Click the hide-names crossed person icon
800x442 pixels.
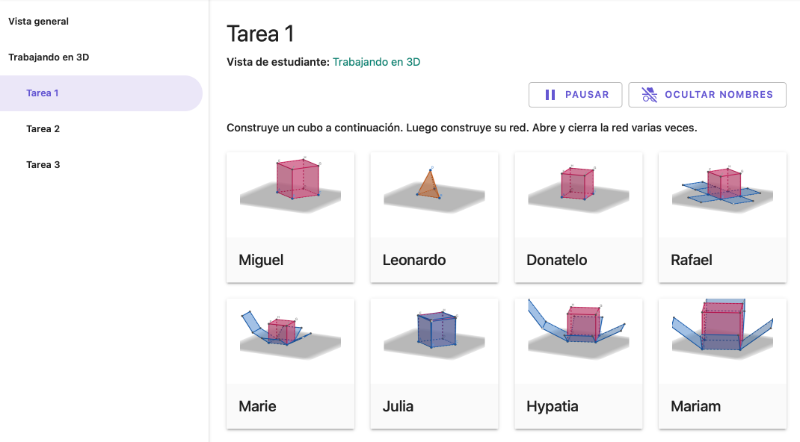pos(649,95)
